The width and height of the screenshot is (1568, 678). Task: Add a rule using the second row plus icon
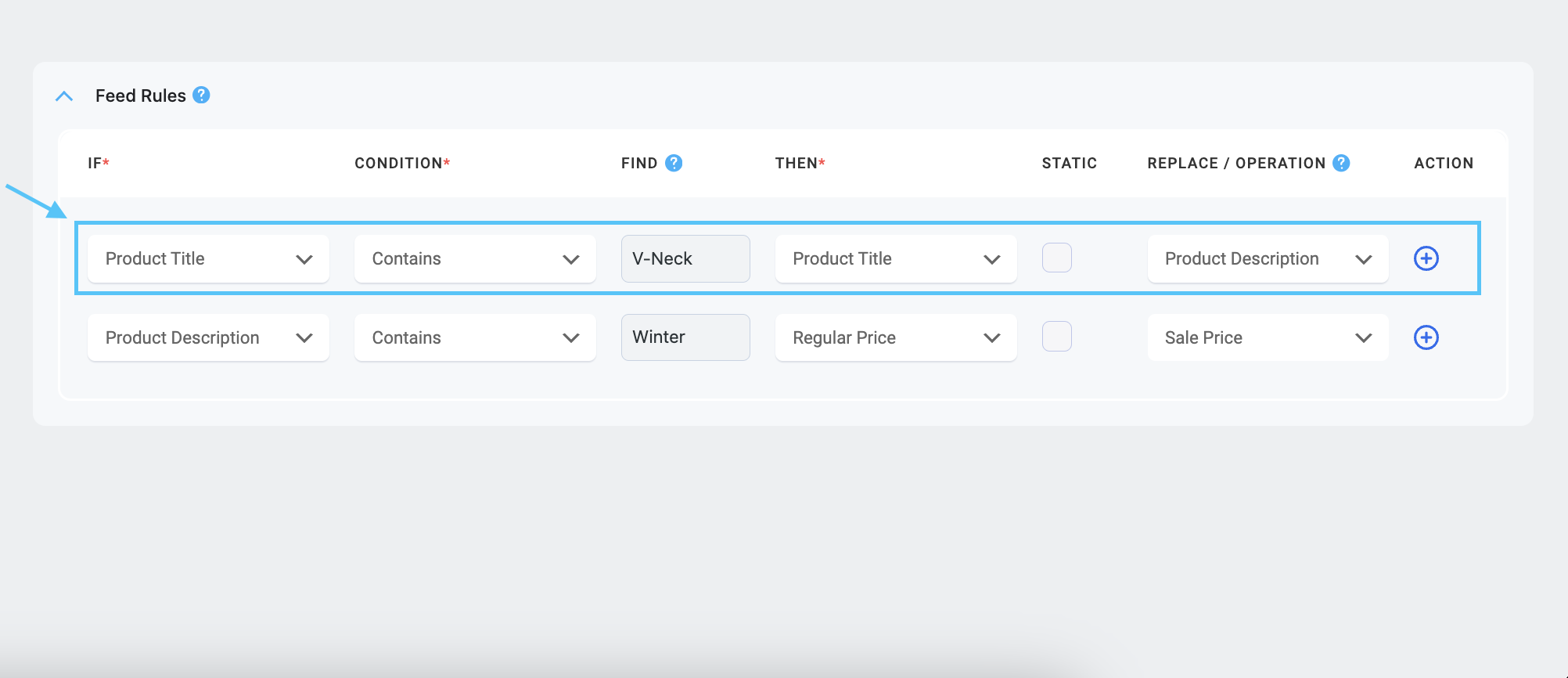1426,337
